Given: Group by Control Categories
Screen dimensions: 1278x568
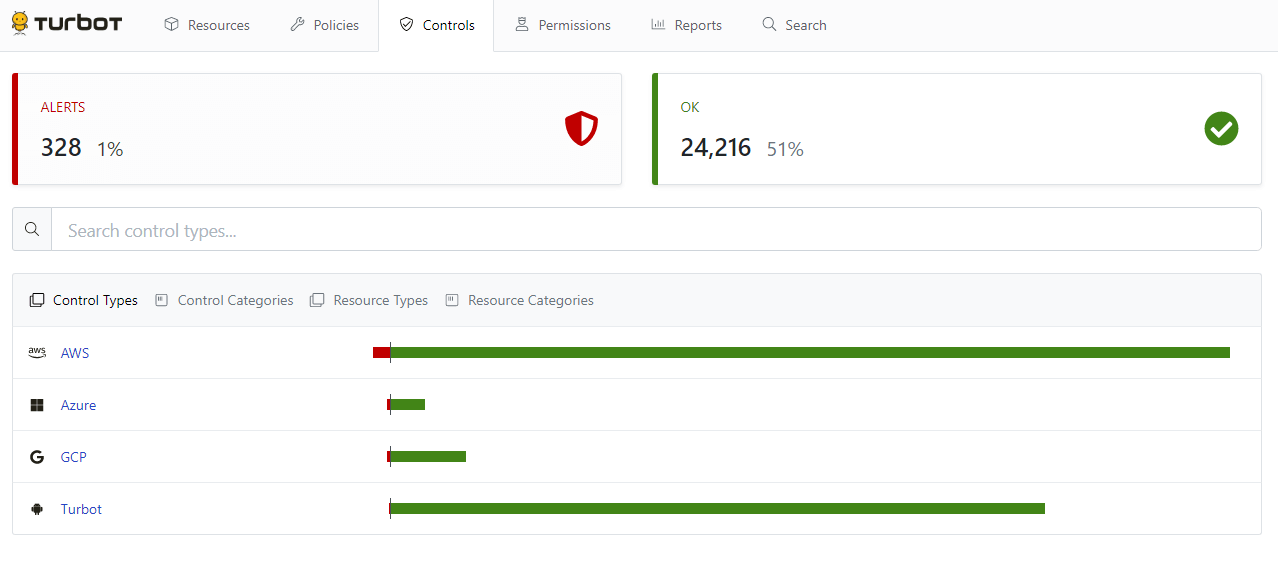Looking at the screenshot, I should pyautogui.click(x=225, y=300).
